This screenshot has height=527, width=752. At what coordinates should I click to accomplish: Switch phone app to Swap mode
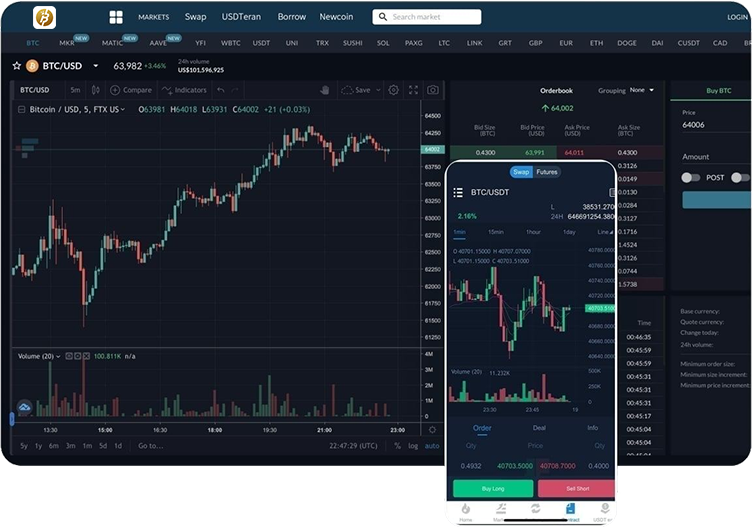coord(521,172)
